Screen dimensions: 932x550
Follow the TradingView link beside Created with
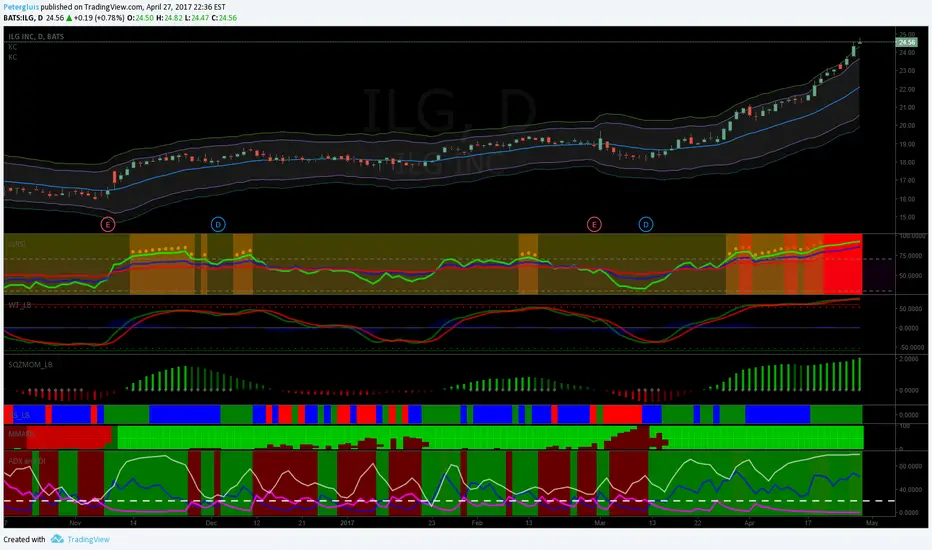point(88,539)
